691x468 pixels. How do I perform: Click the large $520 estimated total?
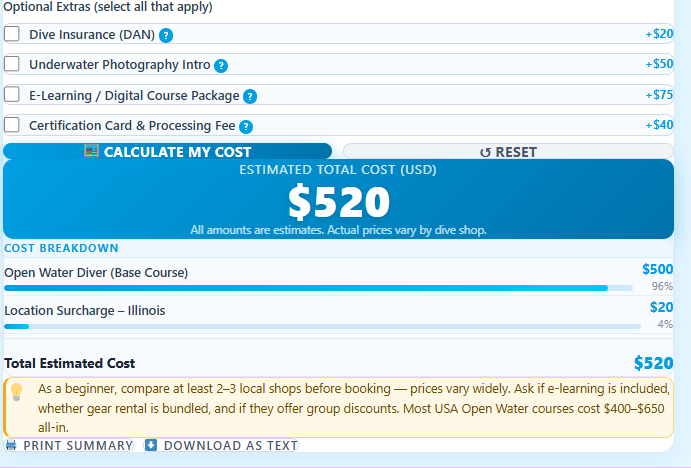coord(338,202)
